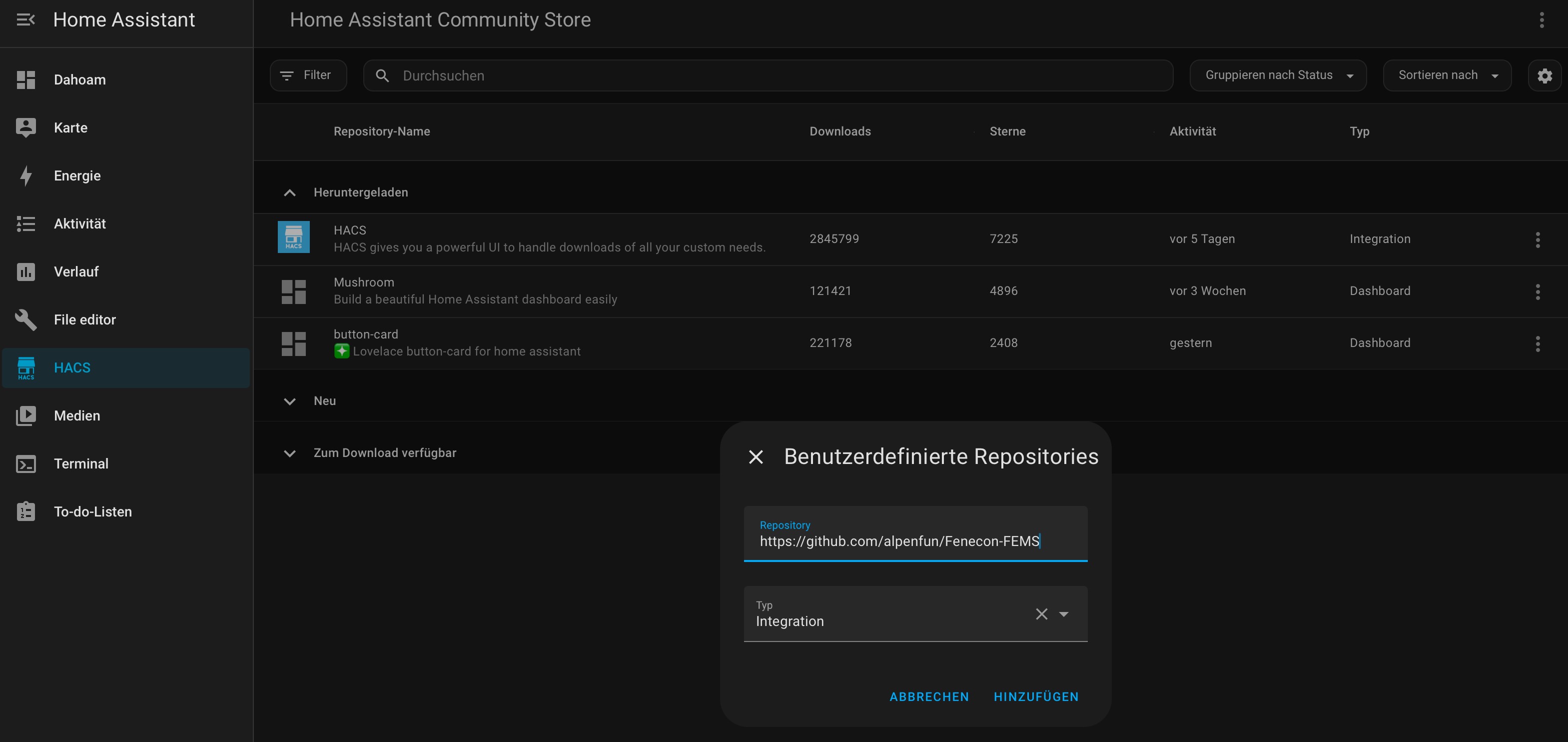Open the To-do-Listen sidebar entry
The height and width of the screenshot is (742, 1568).
92,511
